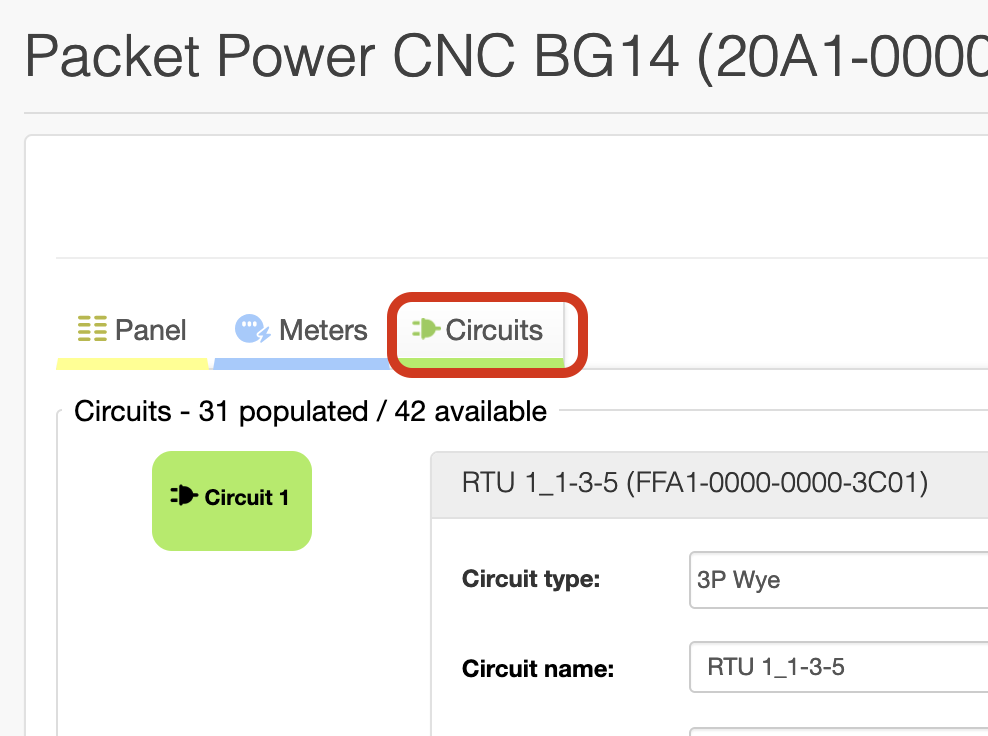Screen dimensions: 988x736
Task: Select the green Circuit 1 button
Action: 231,500
